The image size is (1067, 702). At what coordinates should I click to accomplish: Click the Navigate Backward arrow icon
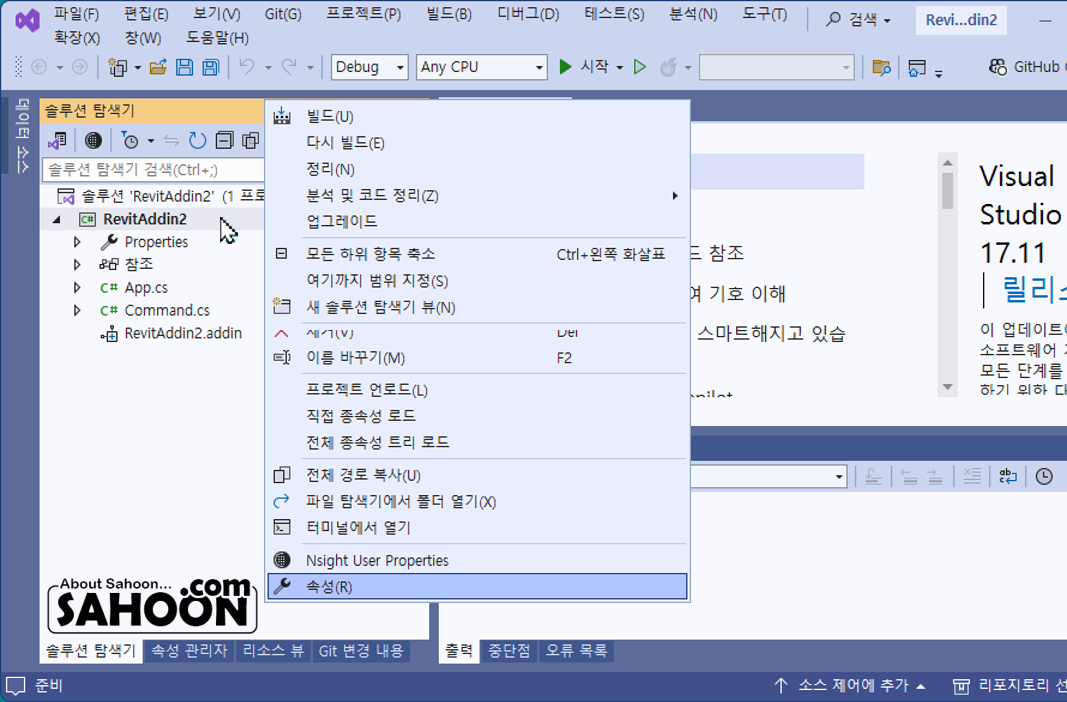tap(39, 67)
